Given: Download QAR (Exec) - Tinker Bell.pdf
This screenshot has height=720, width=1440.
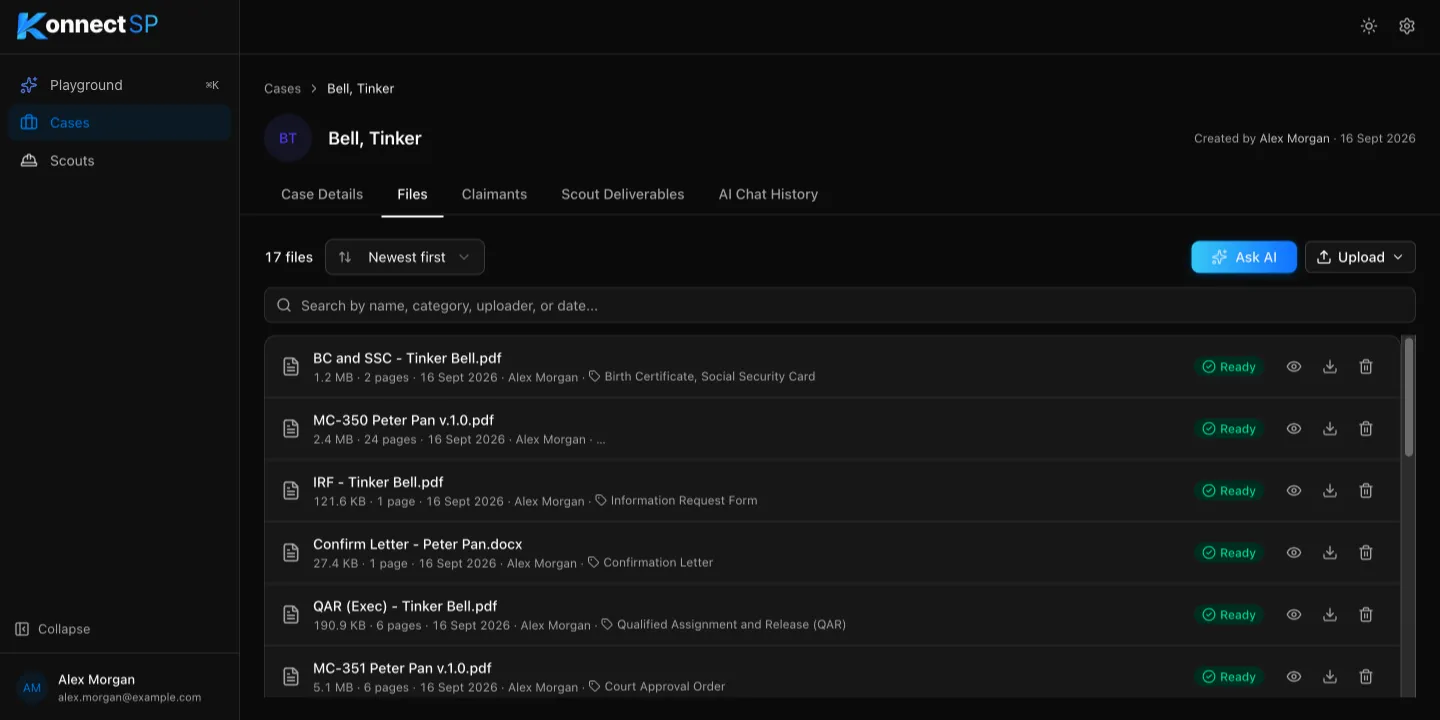Looking at the screenshot, I should pos(1330,615).
